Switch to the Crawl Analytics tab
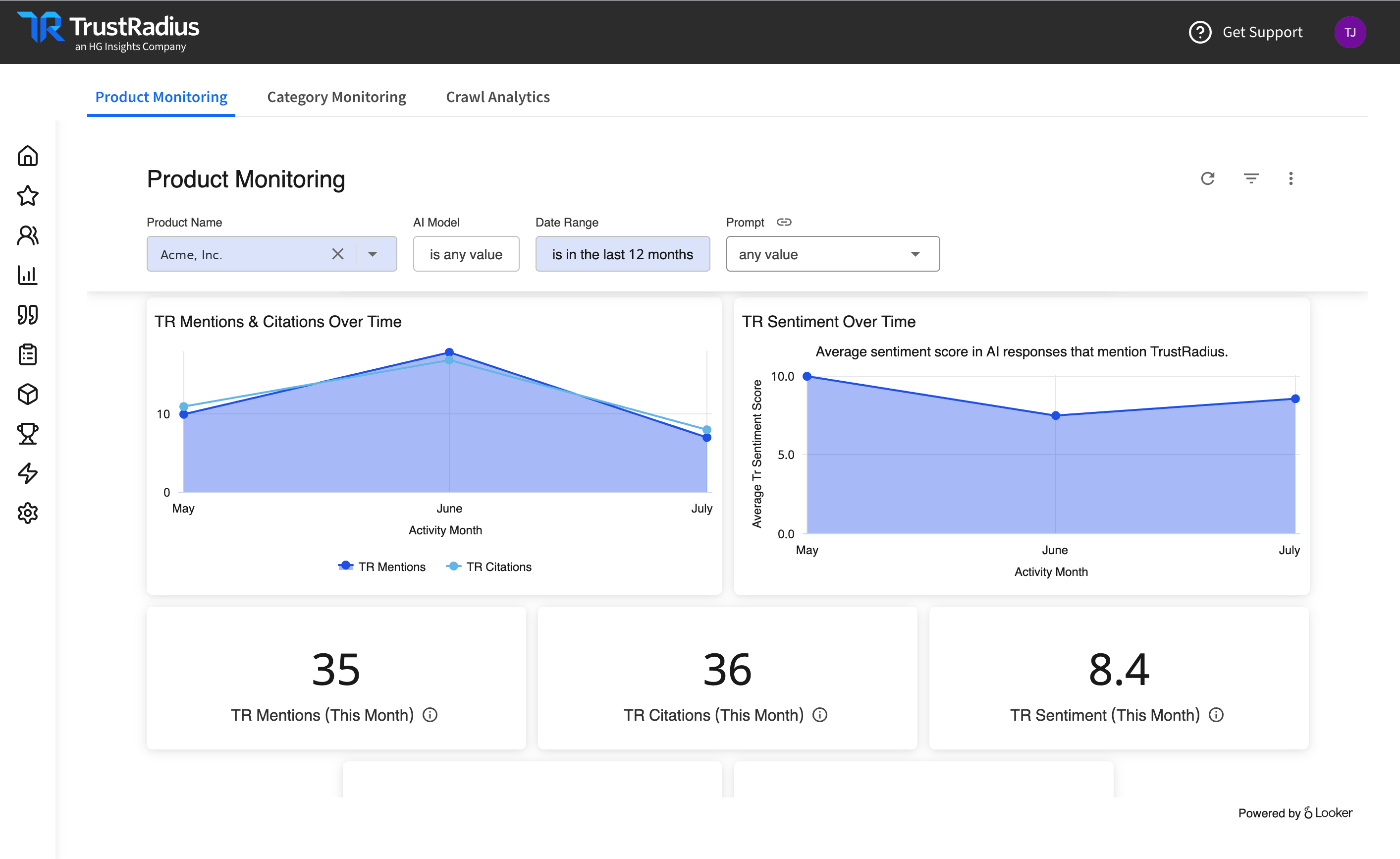The image size is (1400, 859). [x=498, y=97]
